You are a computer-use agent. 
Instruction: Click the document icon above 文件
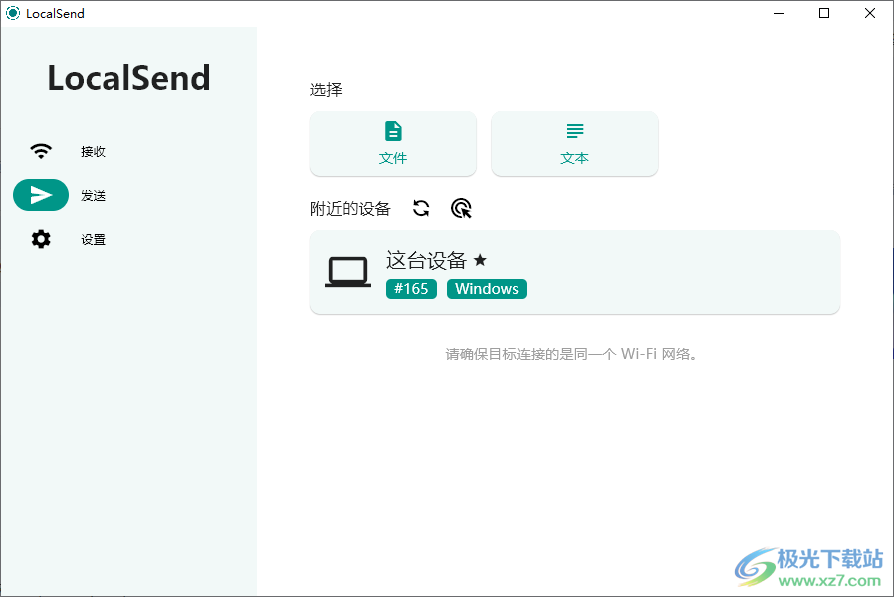pos(393,130)
